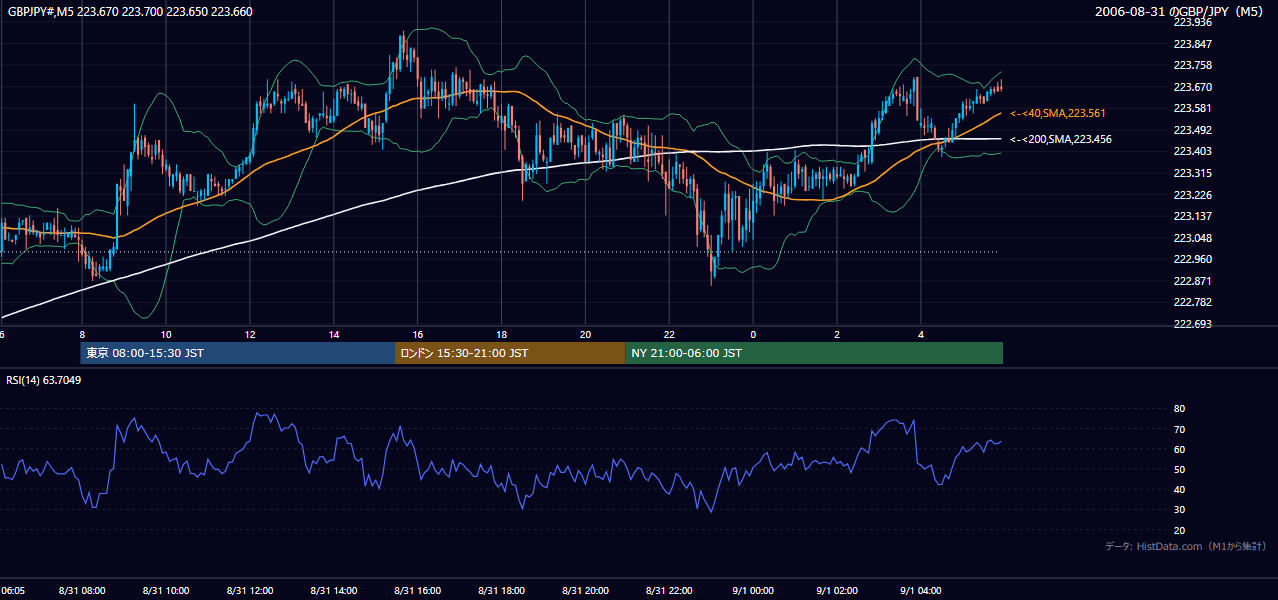Click the 9/1 04:00 date label
Image resolution: width=1278 pixels, height=600 pixels.
[922, 591]
